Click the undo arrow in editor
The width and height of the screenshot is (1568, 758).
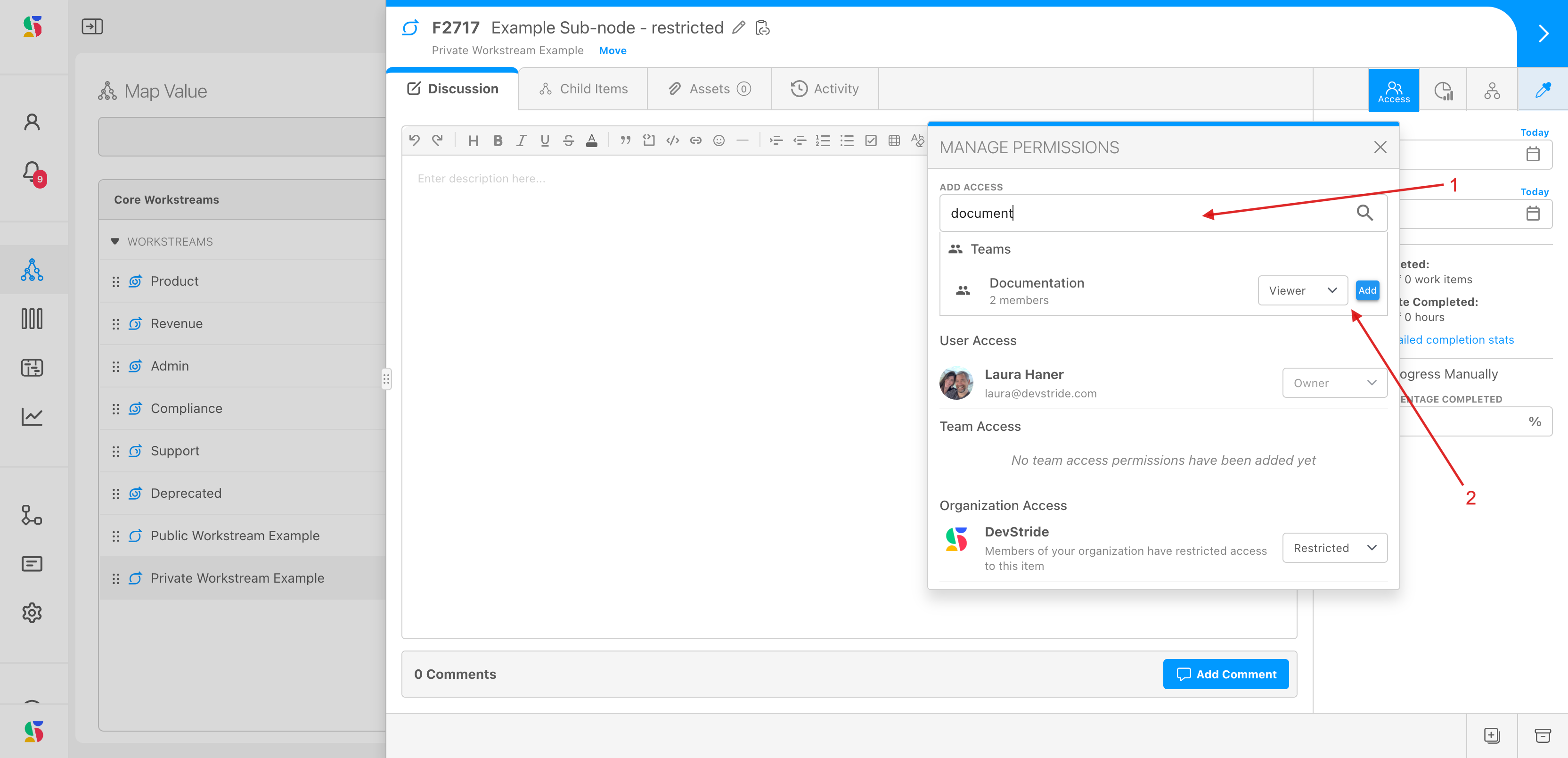pos(415,140)
